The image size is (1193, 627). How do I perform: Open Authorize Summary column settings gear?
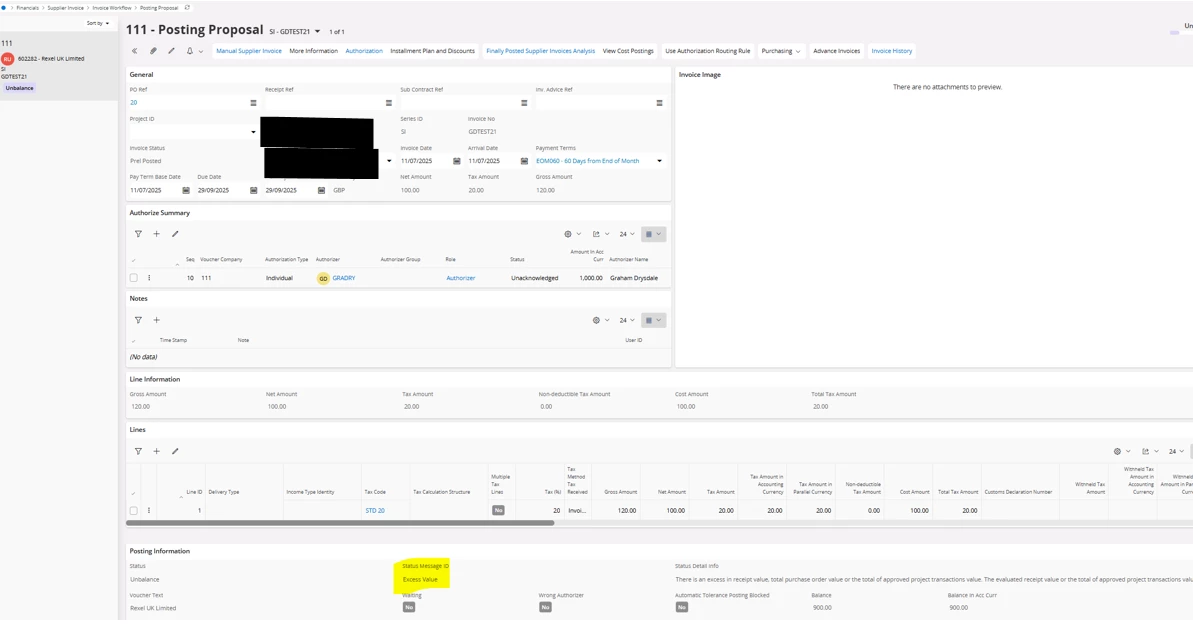[568, 234]
